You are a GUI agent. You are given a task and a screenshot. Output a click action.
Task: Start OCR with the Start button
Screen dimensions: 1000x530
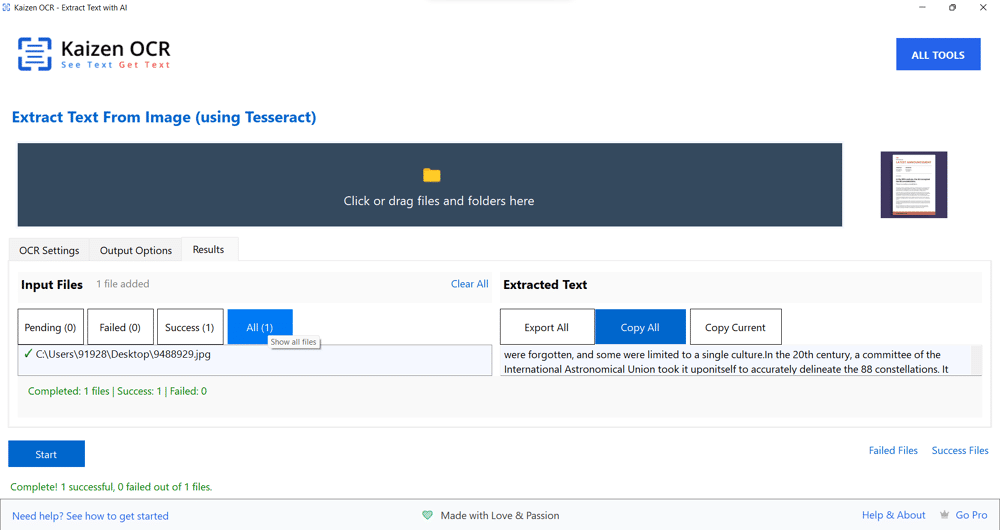[46, 454]
